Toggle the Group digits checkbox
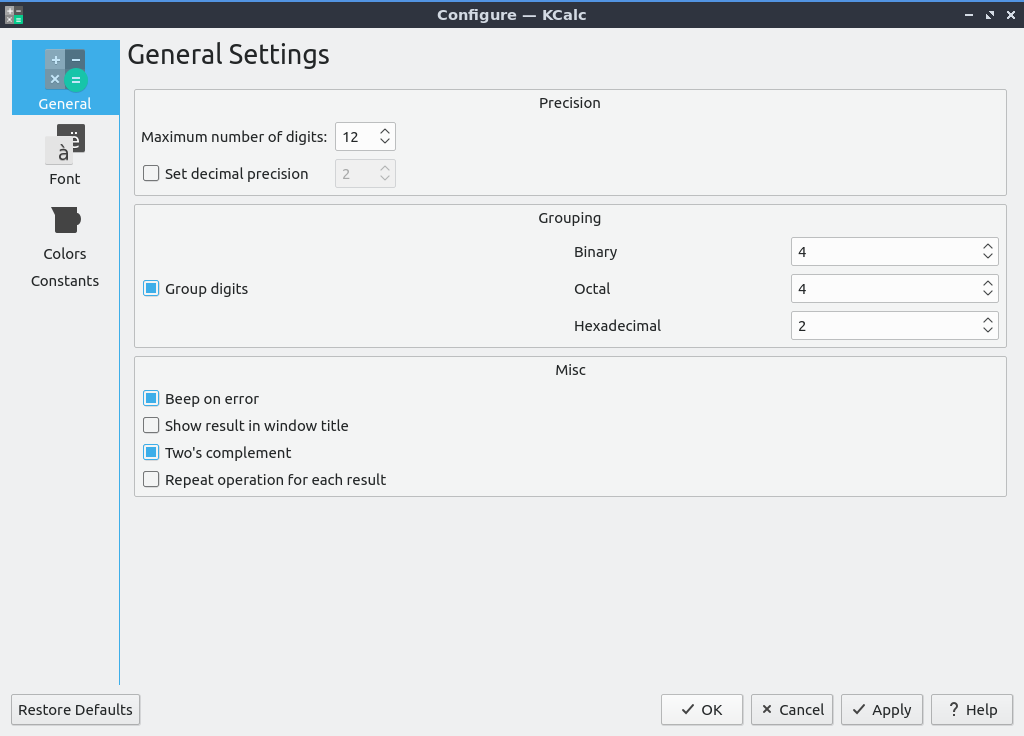1024x736 pixels. 151,289
